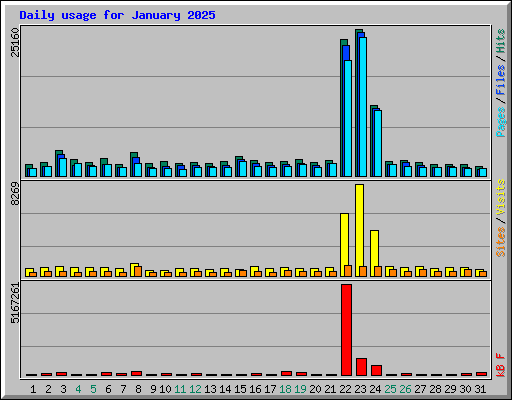Click green day 25 axis label
Viewport: 512px width, 400px height.
pos(390,389)
